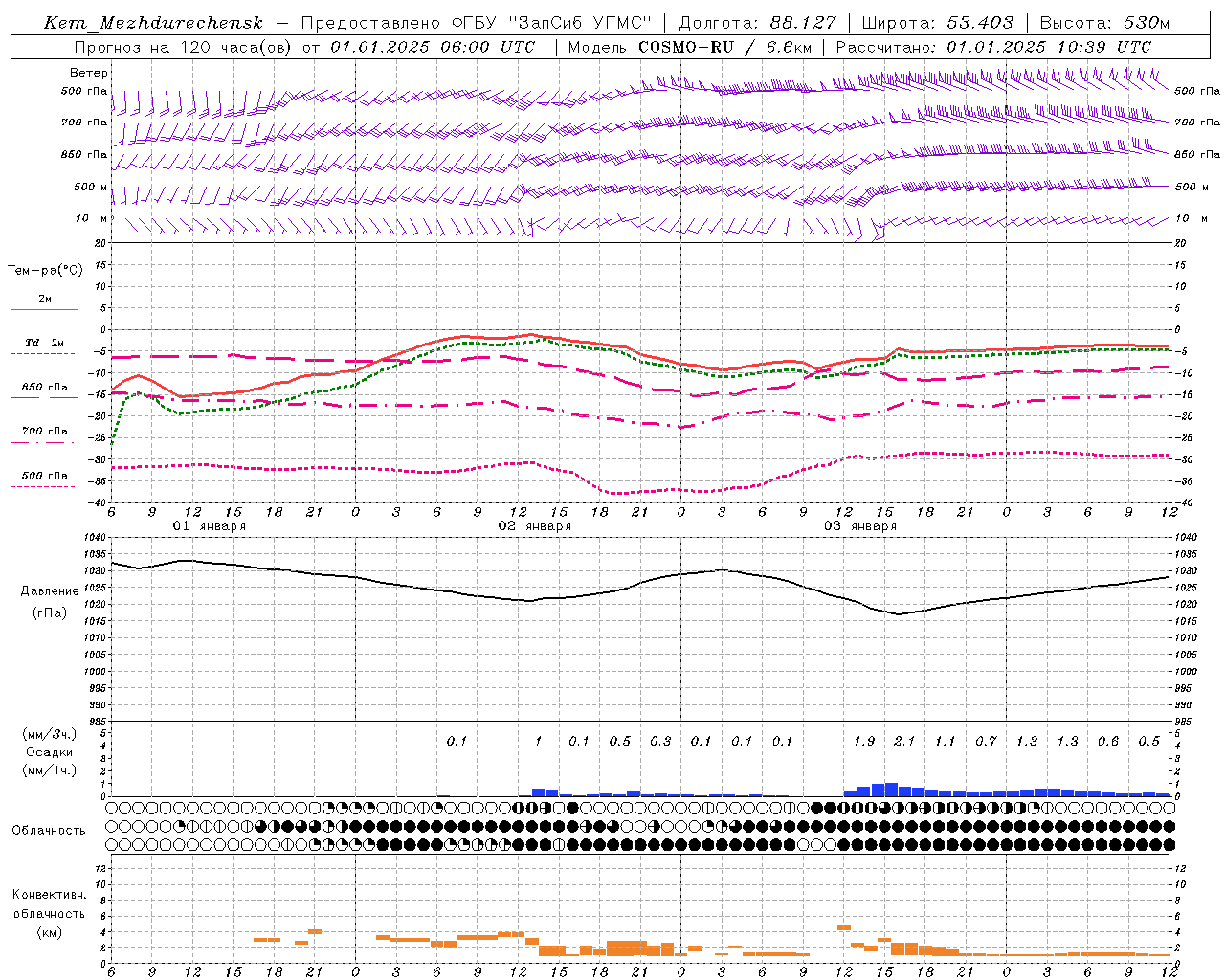The height and width of the screenshot is (980, 1225).
Task: Select the (мм/1ч.) precipitation unit label
Action: 49,770
